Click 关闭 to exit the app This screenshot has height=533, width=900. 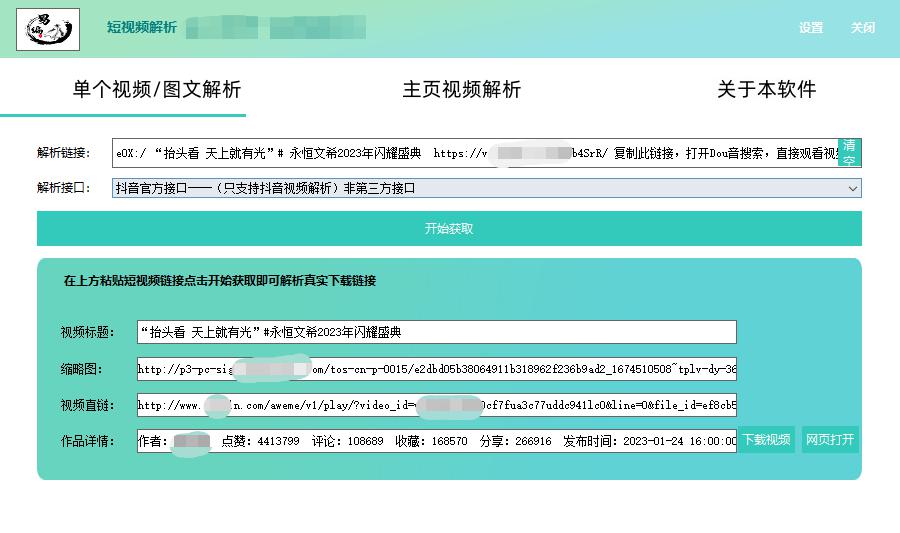coord(863,28)
